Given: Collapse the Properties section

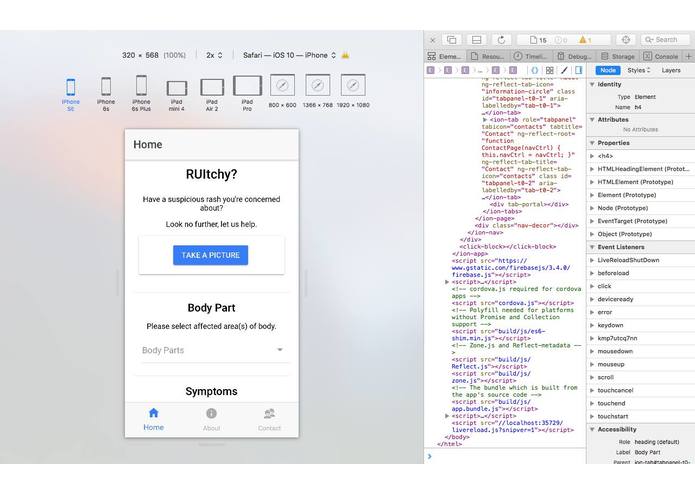Looking at the screenshot, I should coord(592,143).
